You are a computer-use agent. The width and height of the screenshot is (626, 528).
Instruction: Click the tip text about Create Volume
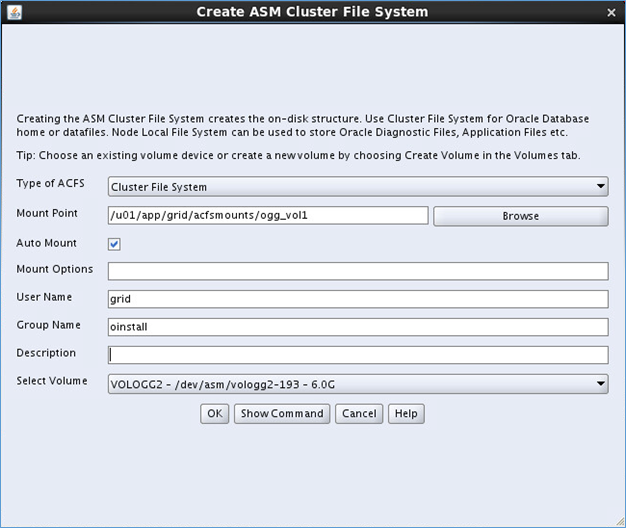pyautogui.click(x=298, y=155)
